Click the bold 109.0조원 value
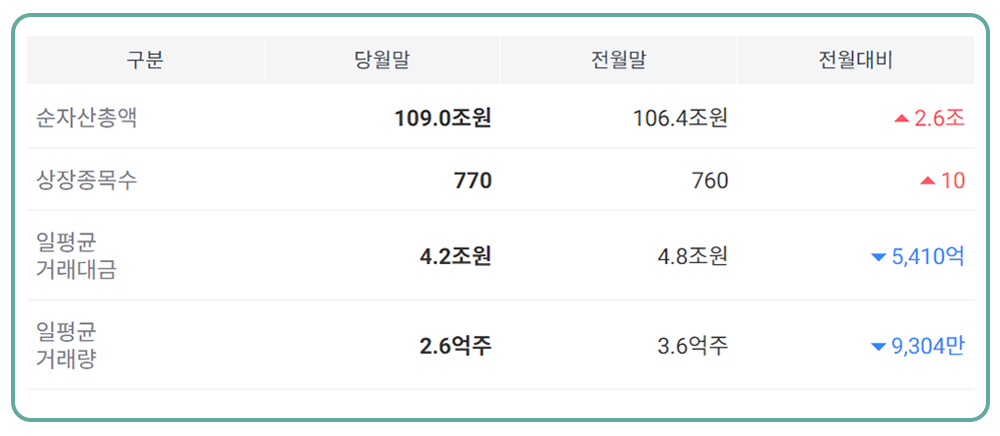 (442, 118)
